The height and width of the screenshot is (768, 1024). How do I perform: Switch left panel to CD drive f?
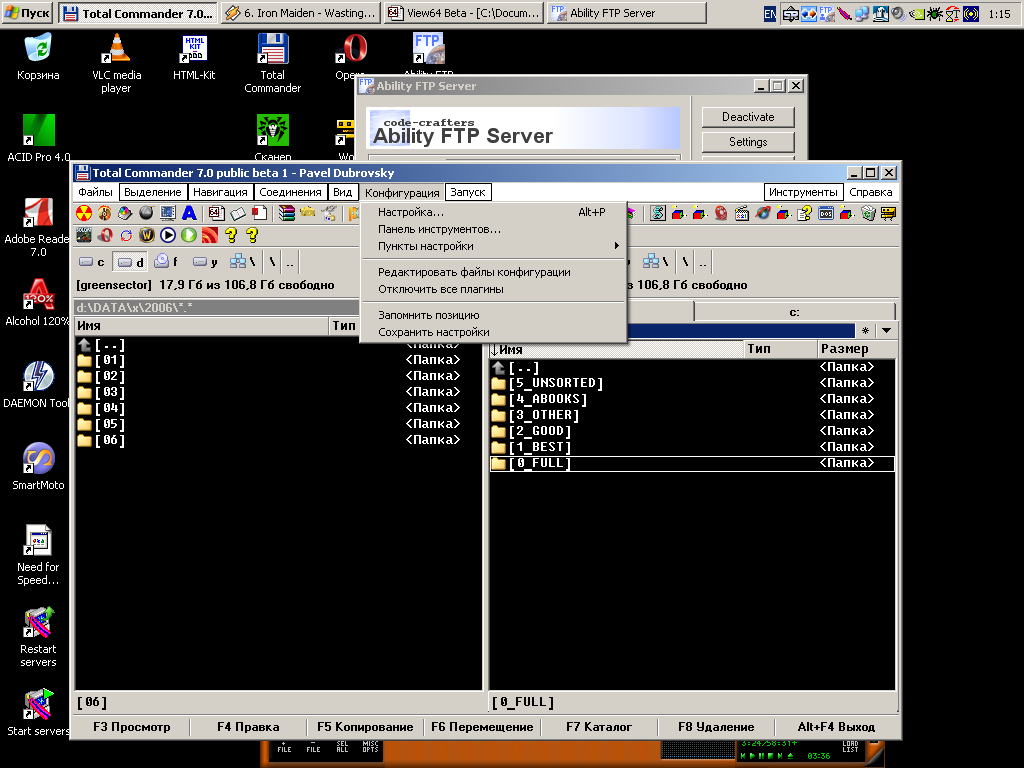(166, 262)
